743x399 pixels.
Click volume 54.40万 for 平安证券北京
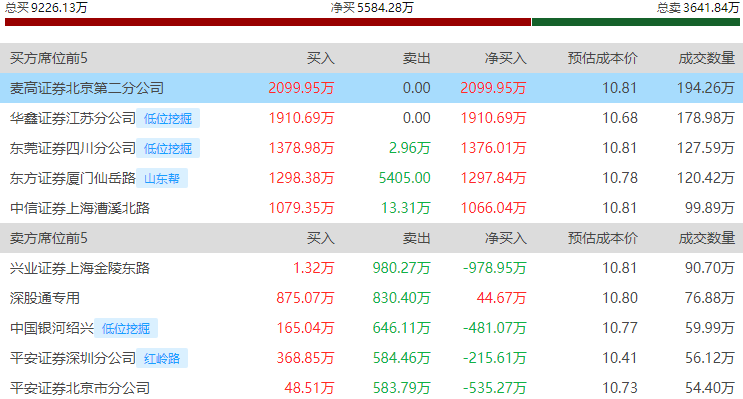(x=709, y=388)
